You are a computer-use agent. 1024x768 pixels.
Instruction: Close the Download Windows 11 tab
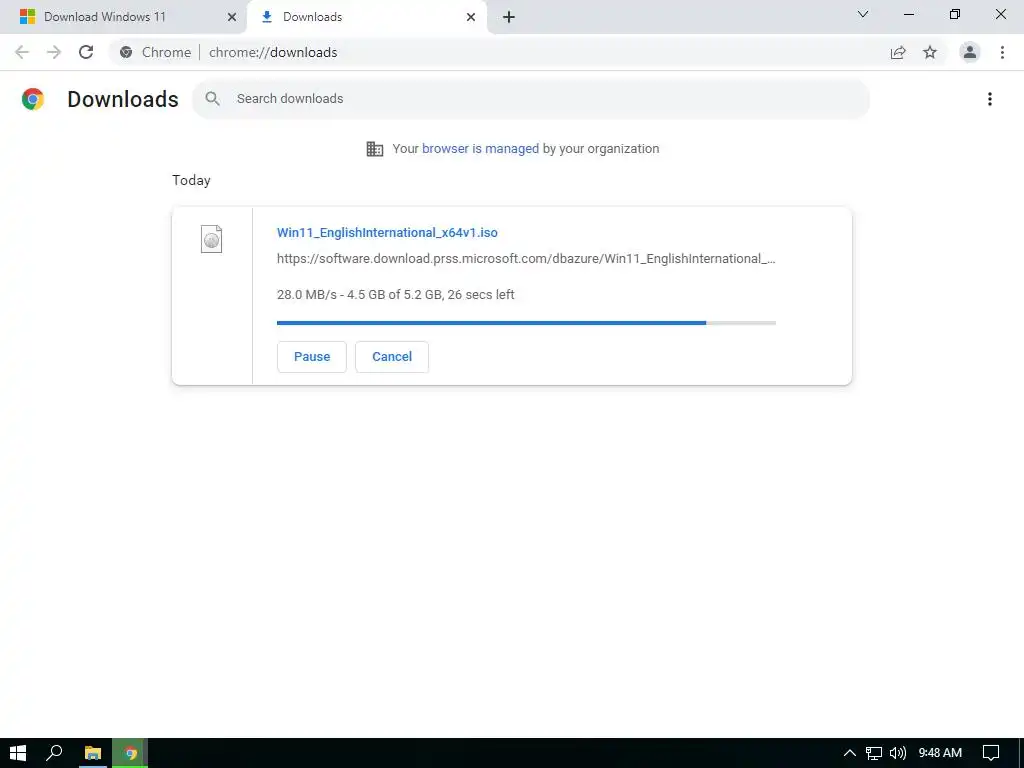coord(232,17)
